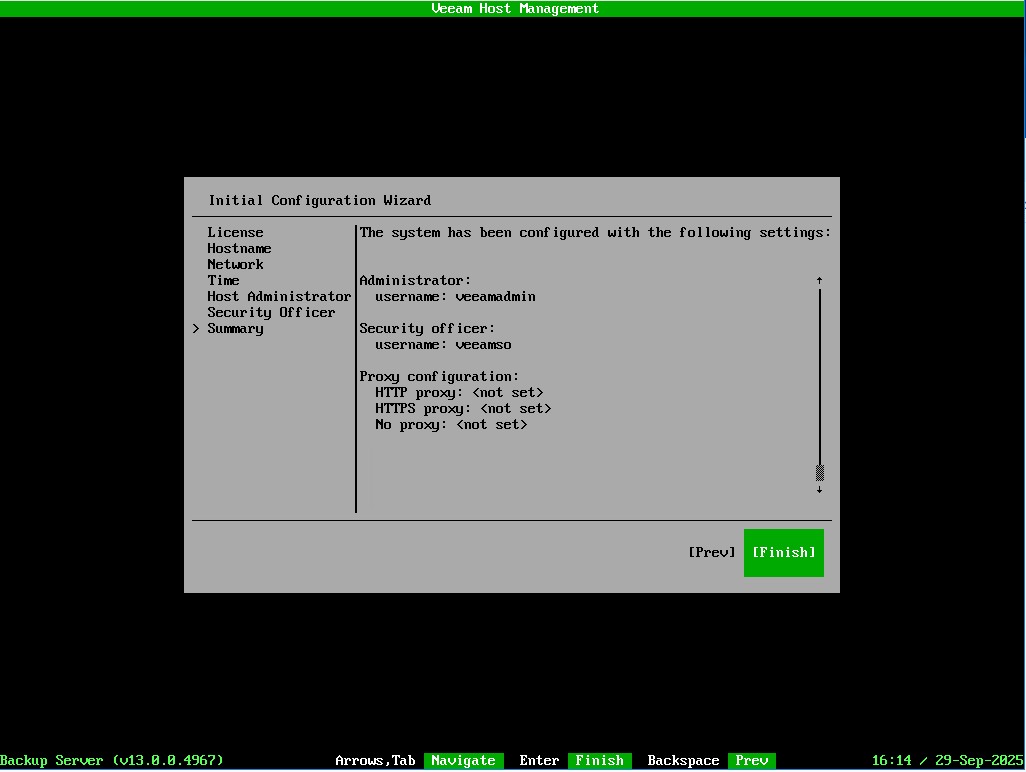
Task: Click the date and time in status bar
Action: coord(947,761)
